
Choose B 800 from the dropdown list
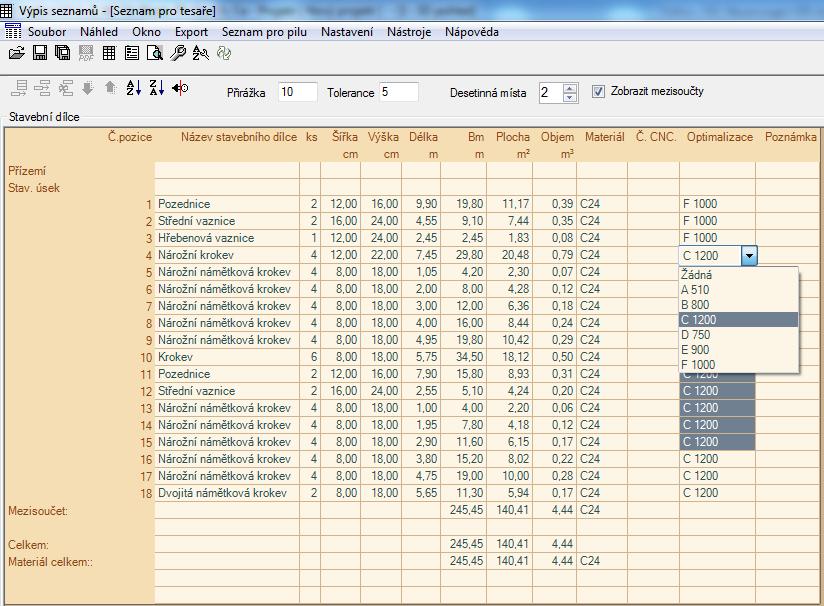(739, 304)
